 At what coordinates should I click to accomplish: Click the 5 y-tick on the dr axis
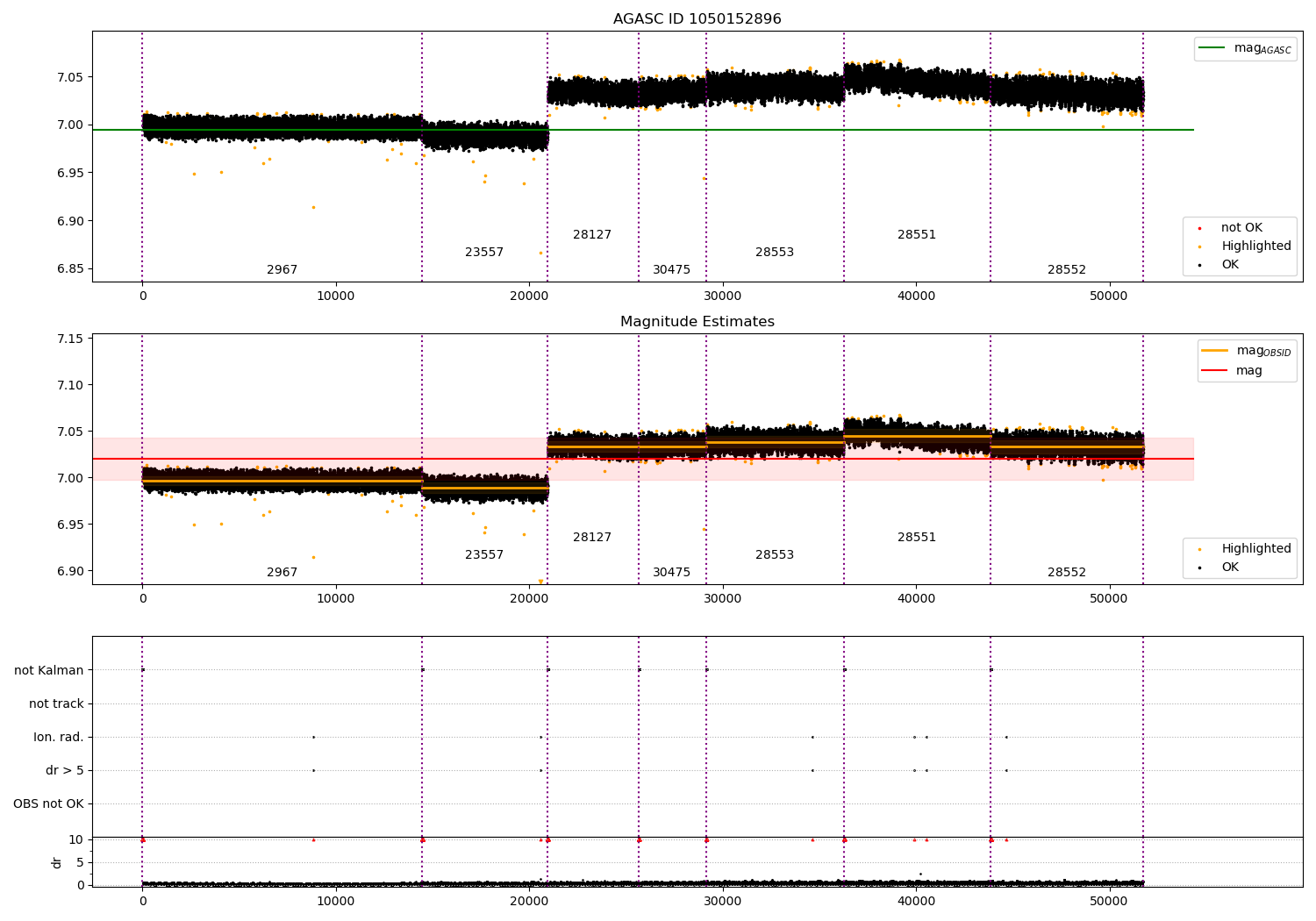(x=80, y=863)
